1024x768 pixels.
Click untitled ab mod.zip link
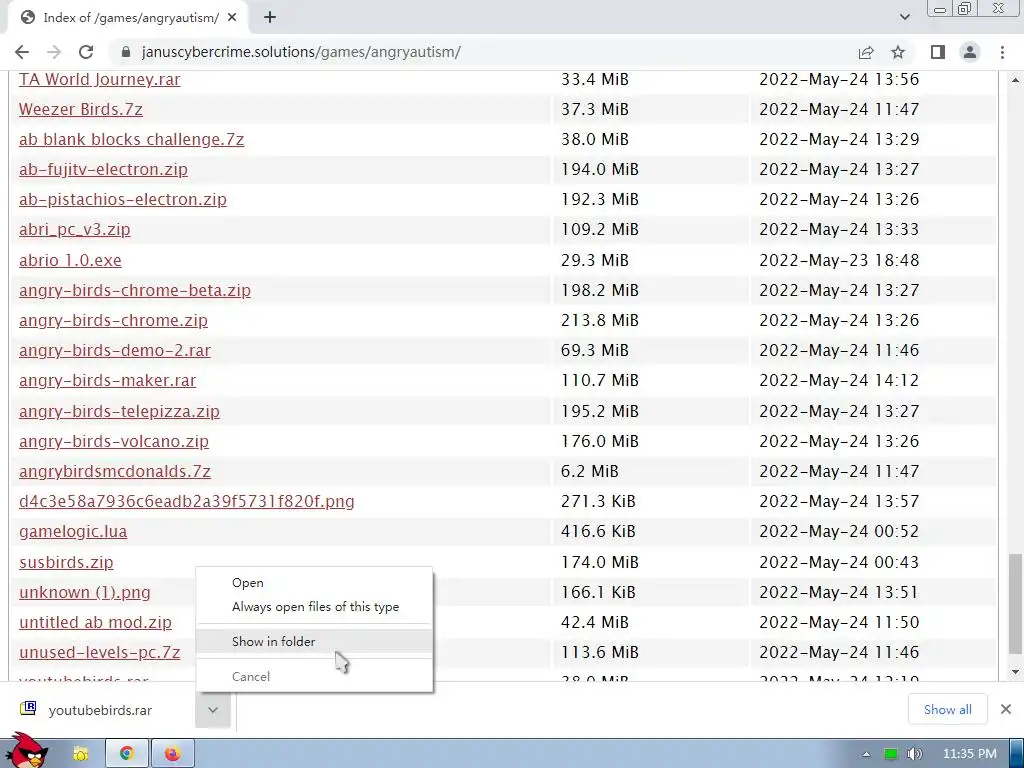[95, 622]
